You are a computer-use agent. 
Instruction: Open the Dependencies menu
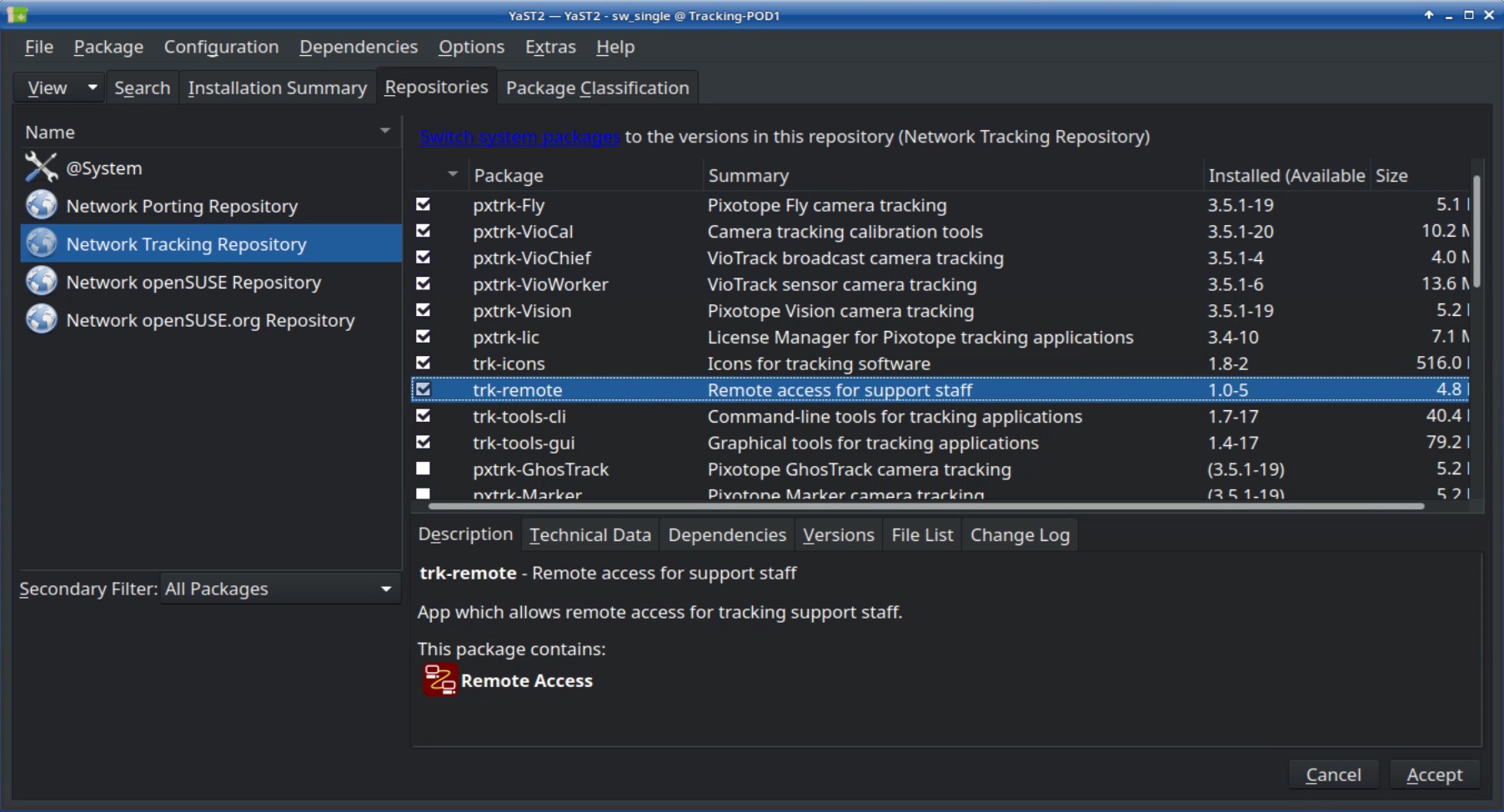pos(358,47)
